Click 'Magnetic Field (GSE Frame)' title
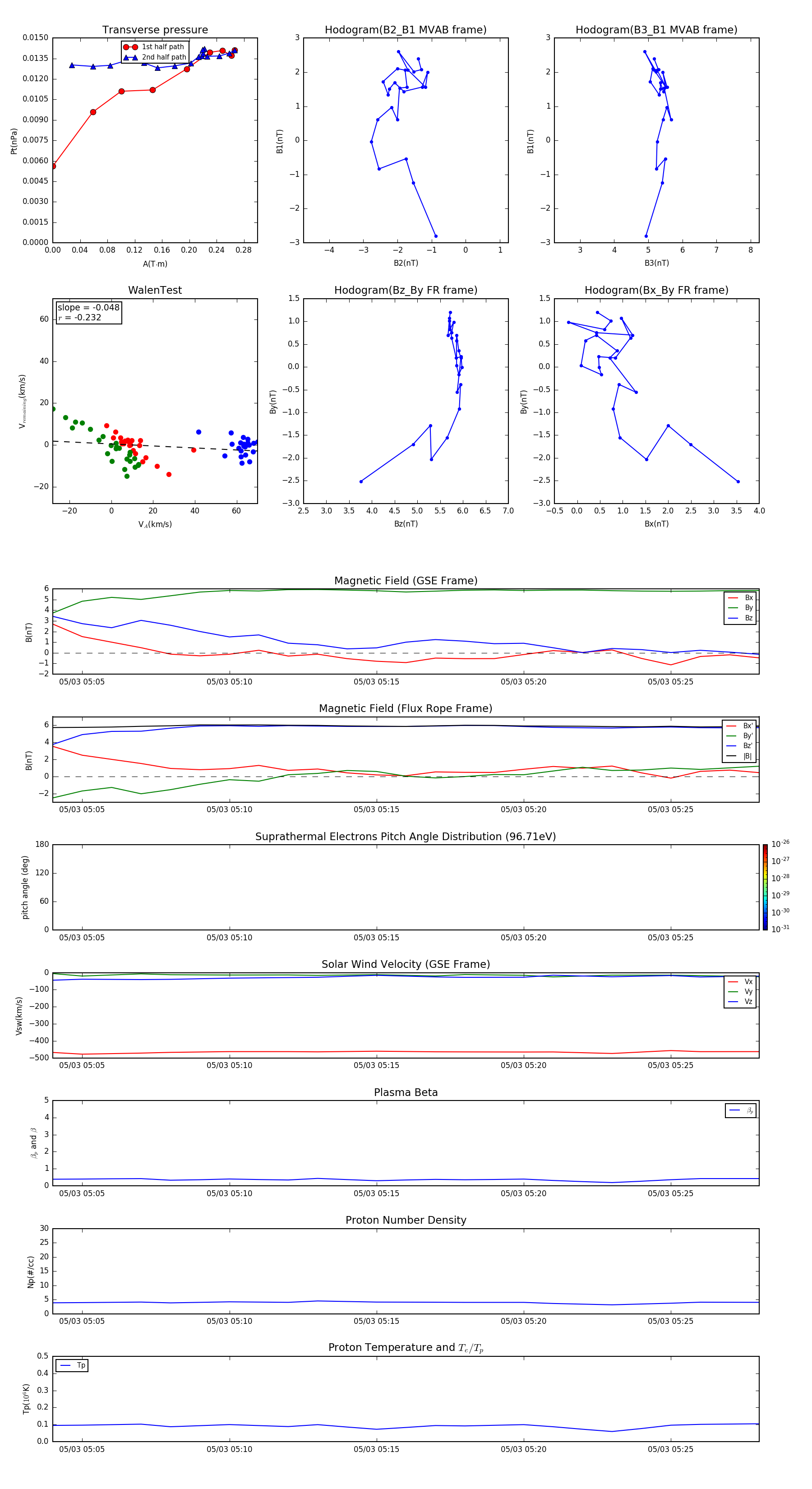 [x=406, y=581]
